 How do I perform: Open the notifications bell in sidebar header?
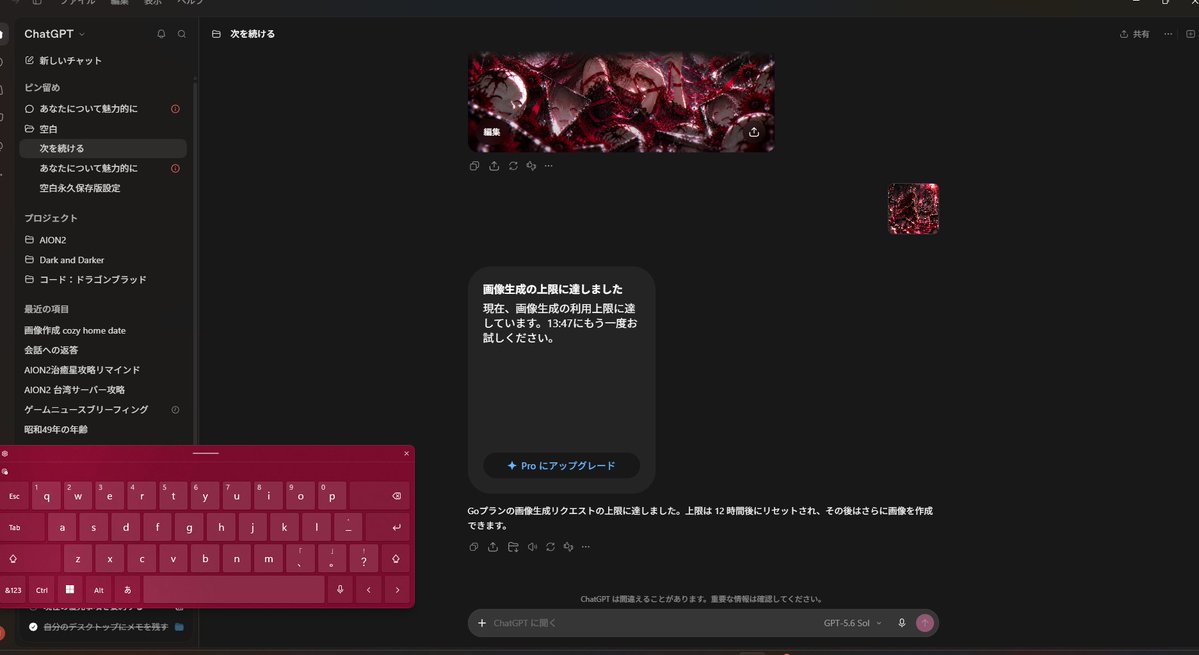pyautogui.click(x=161, y=34)
